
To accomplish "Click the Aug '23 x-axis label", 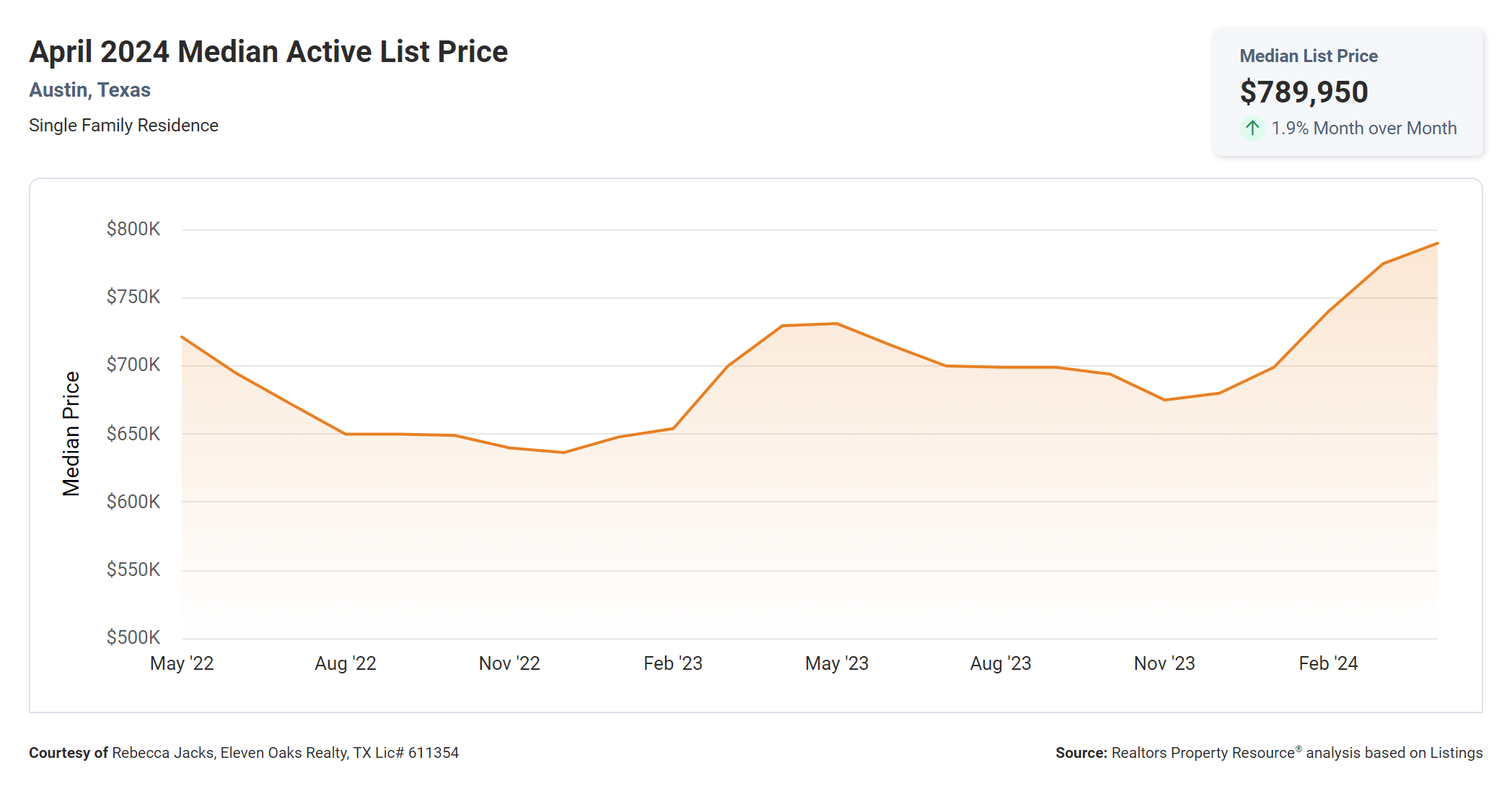I will click(1001, 663).
